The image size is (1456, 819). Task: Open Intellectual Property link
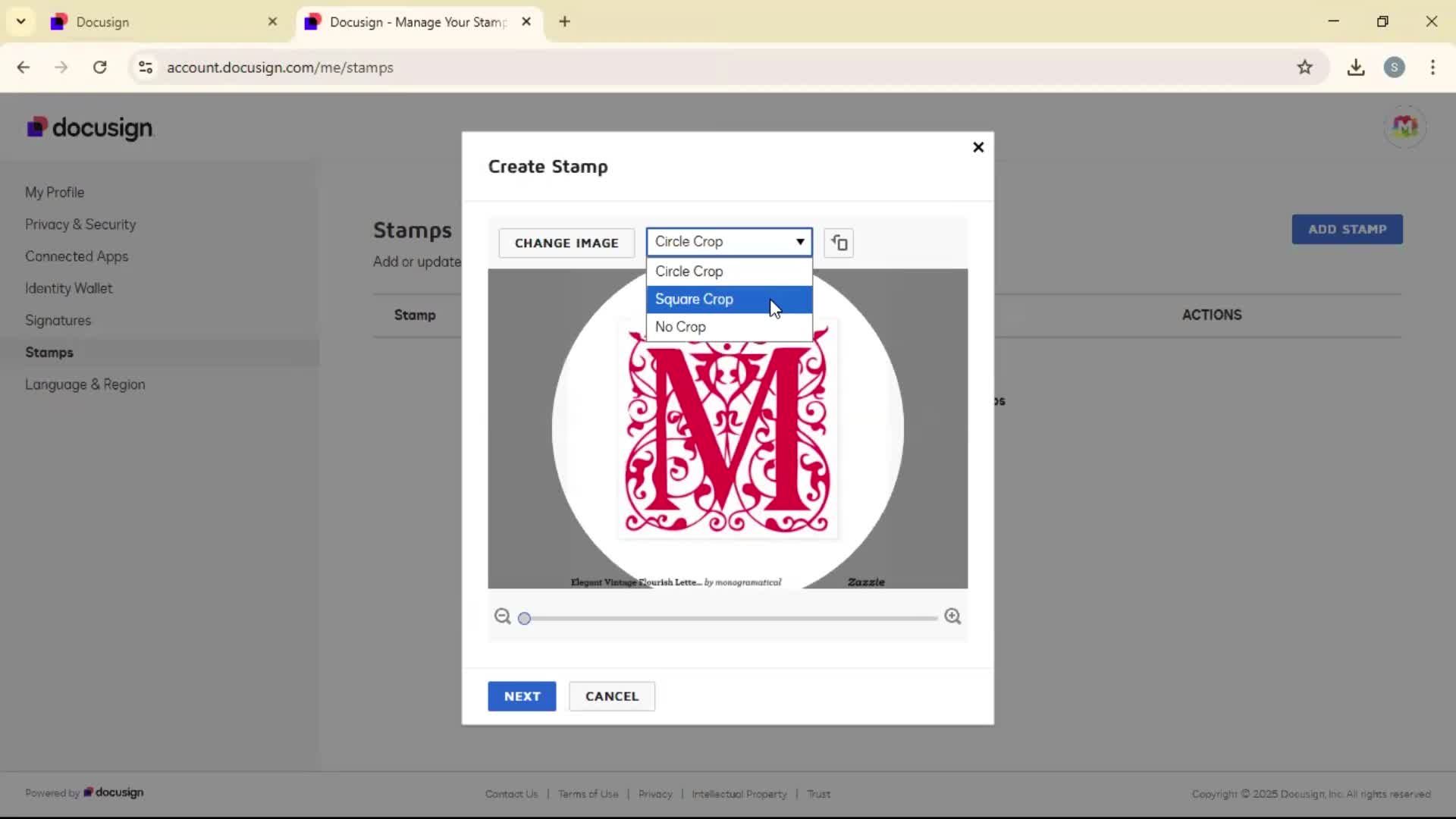click(x=739, y=794)
